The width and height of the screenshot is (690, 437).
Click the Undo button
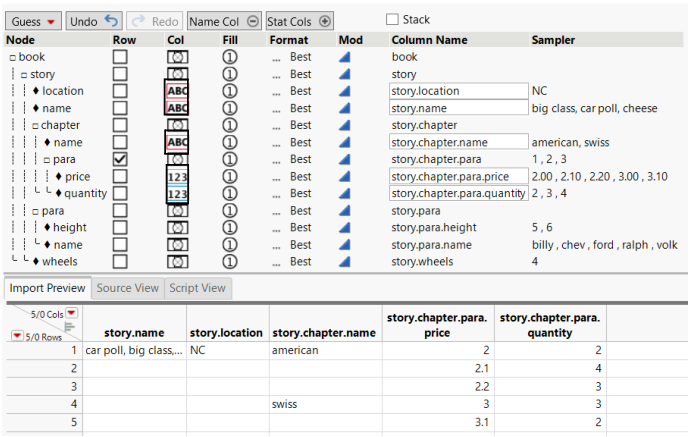tap(93, 21)
